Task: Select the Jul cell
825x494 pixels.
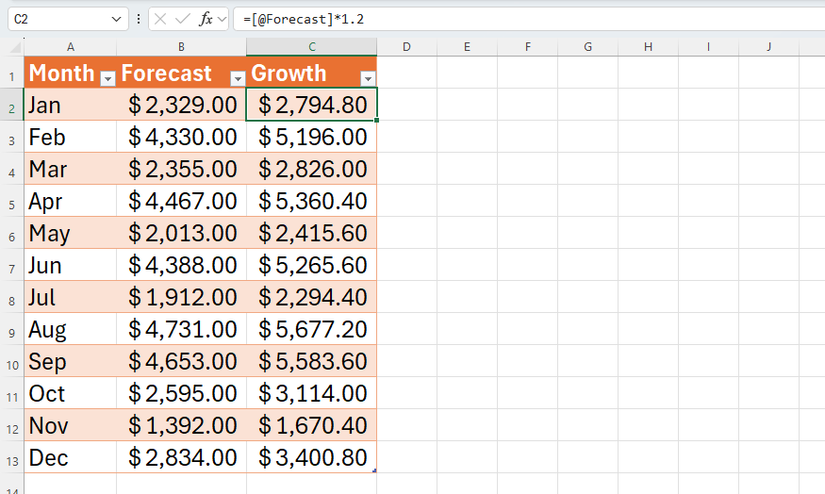Action: coord(71,297)
